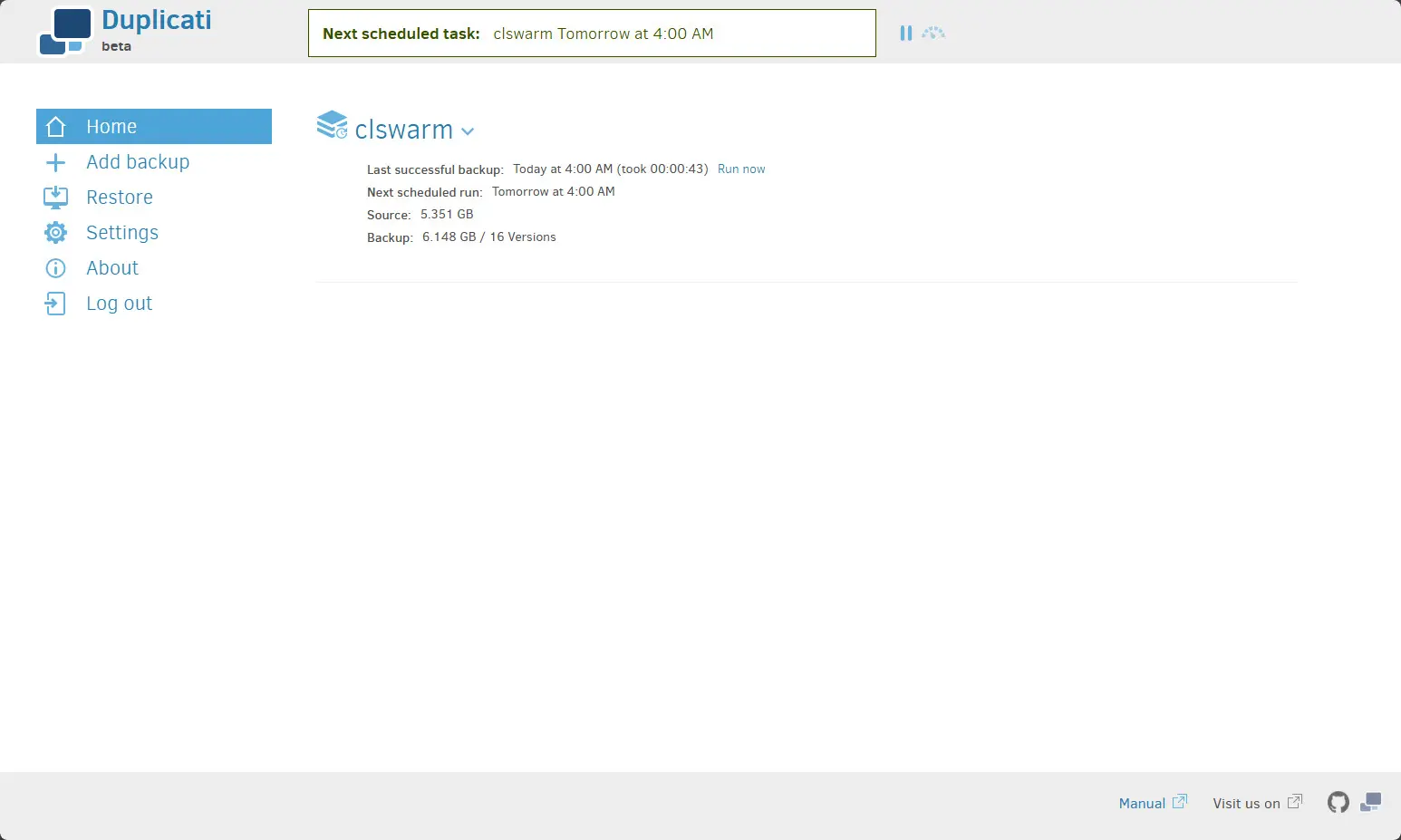Click 'Today at 4:00 AM (took 00:00:43)' text
This screenshot has width=1401, height=840.
(x=611, y=169)
